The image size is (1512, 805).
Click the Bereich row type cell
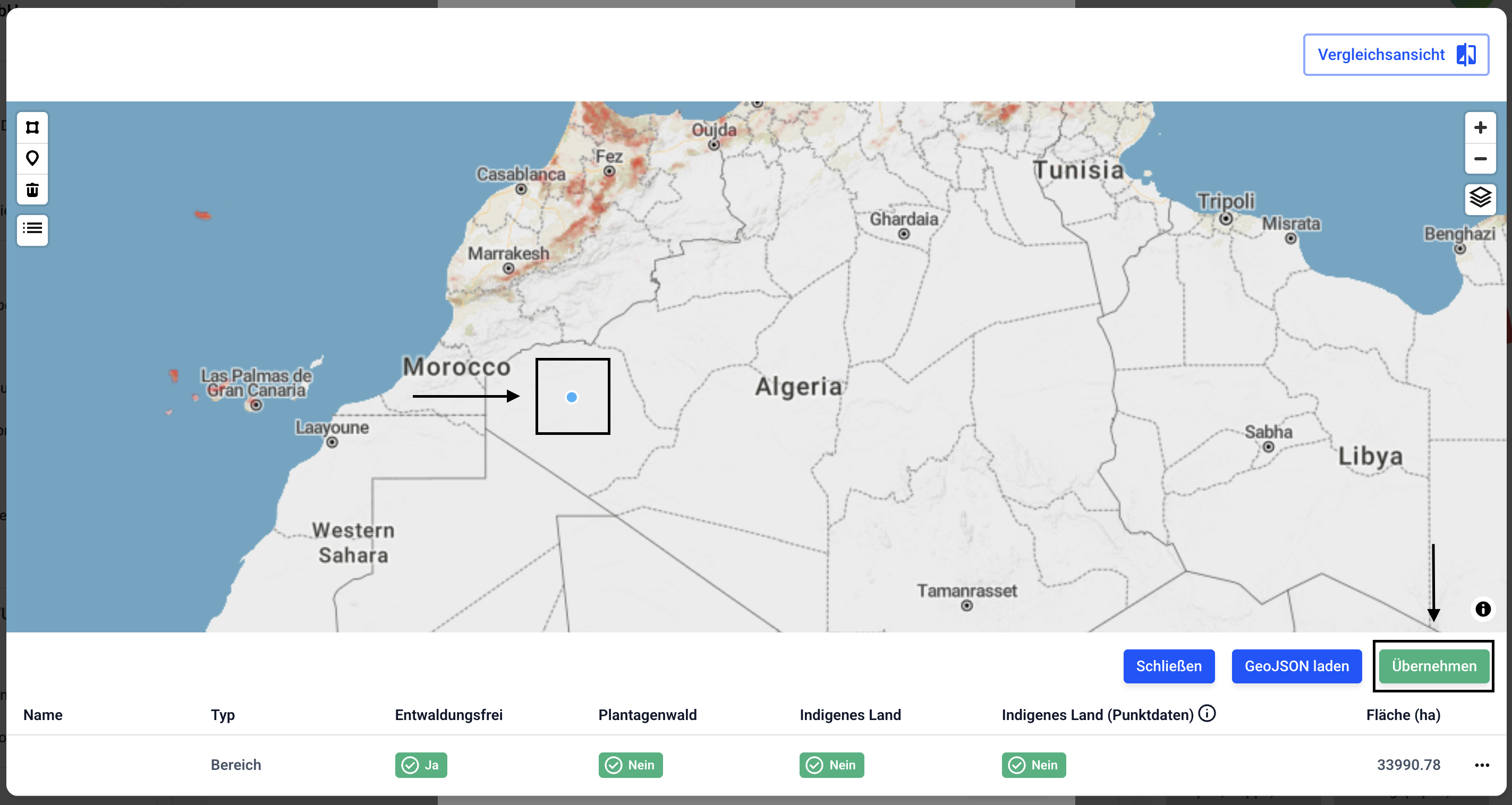pyautogui.click(x=236, y=765)
